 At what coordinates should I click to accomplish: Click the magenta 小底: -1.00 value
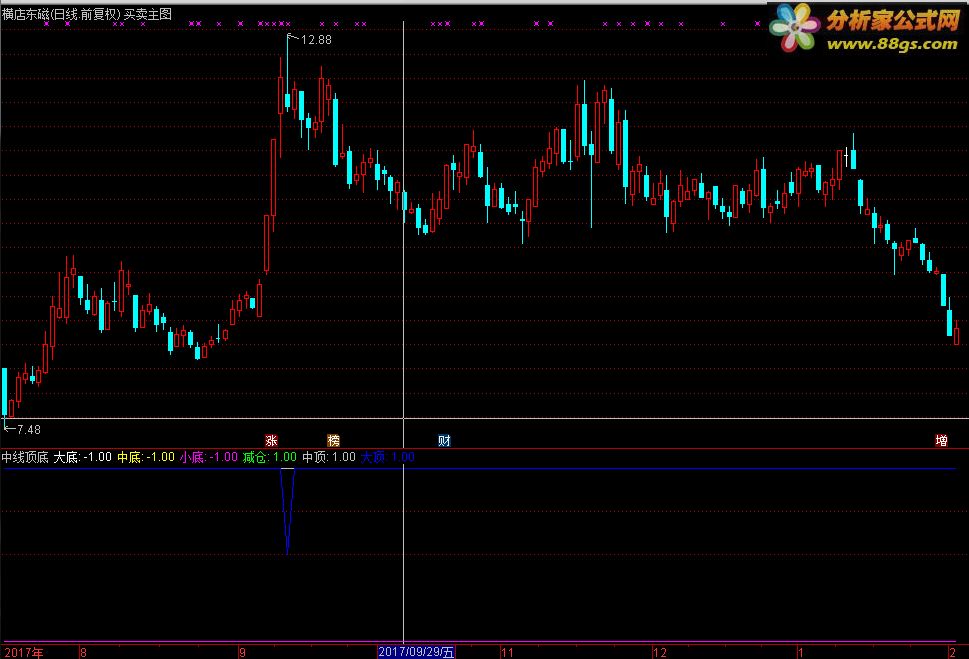(x=209, y=457)
